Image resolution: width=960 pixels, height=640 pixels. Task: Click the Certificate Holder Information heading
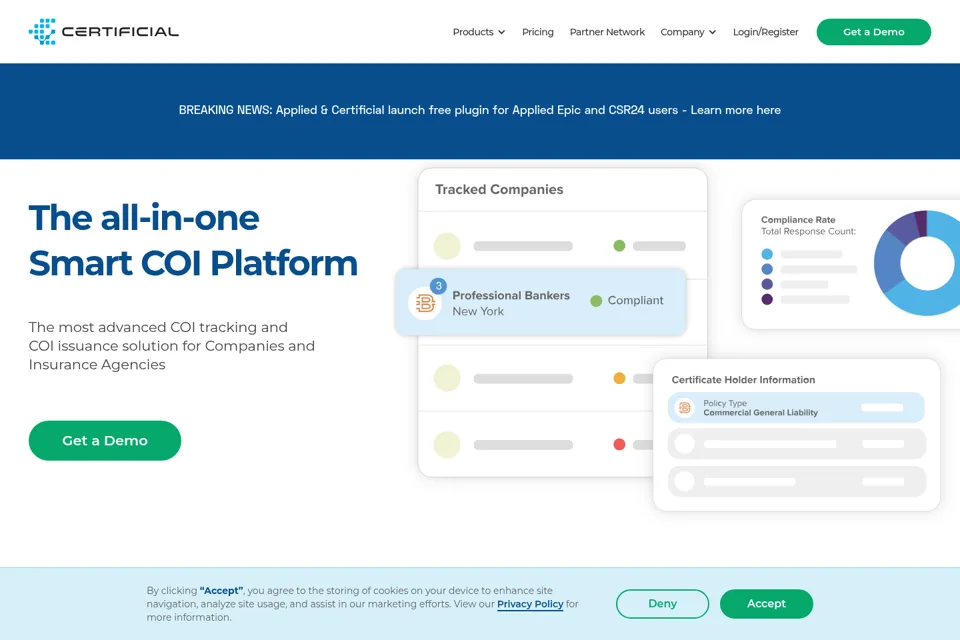[x=743, y=380]
